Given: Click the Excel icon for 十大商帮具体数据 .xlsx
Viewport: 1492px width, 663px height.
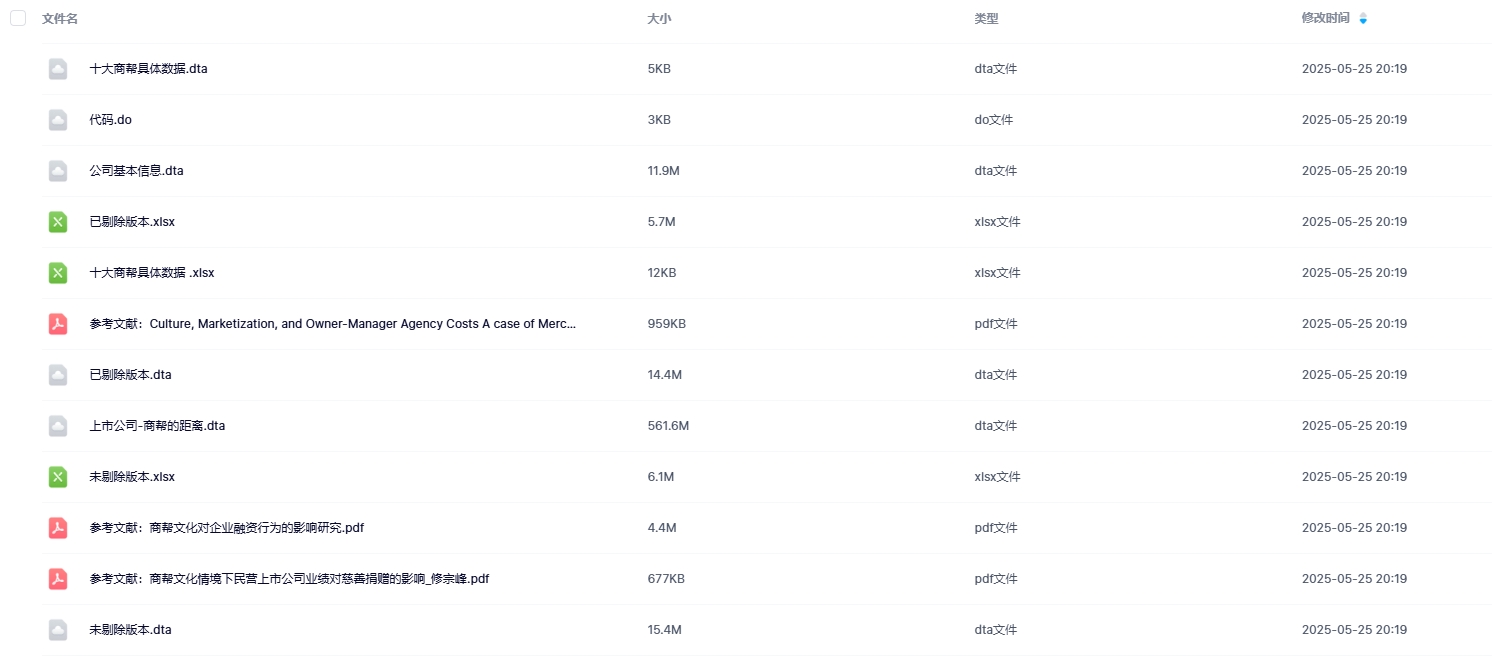Looking at the screenshot, I should (58, 273).
